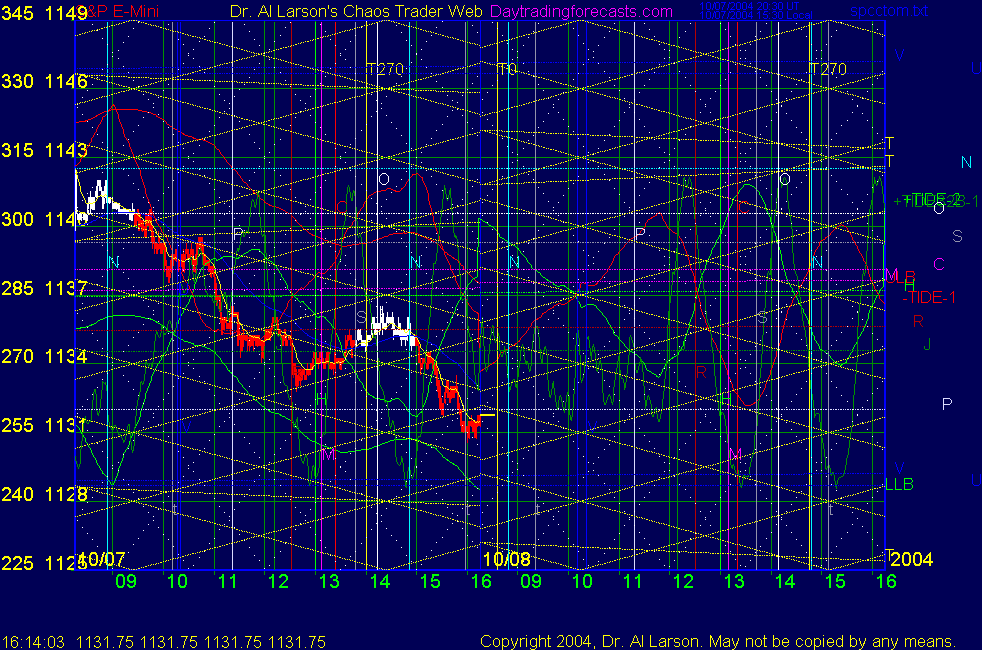
Task: Click the "315 1143" price axis label
Action: 44,150
